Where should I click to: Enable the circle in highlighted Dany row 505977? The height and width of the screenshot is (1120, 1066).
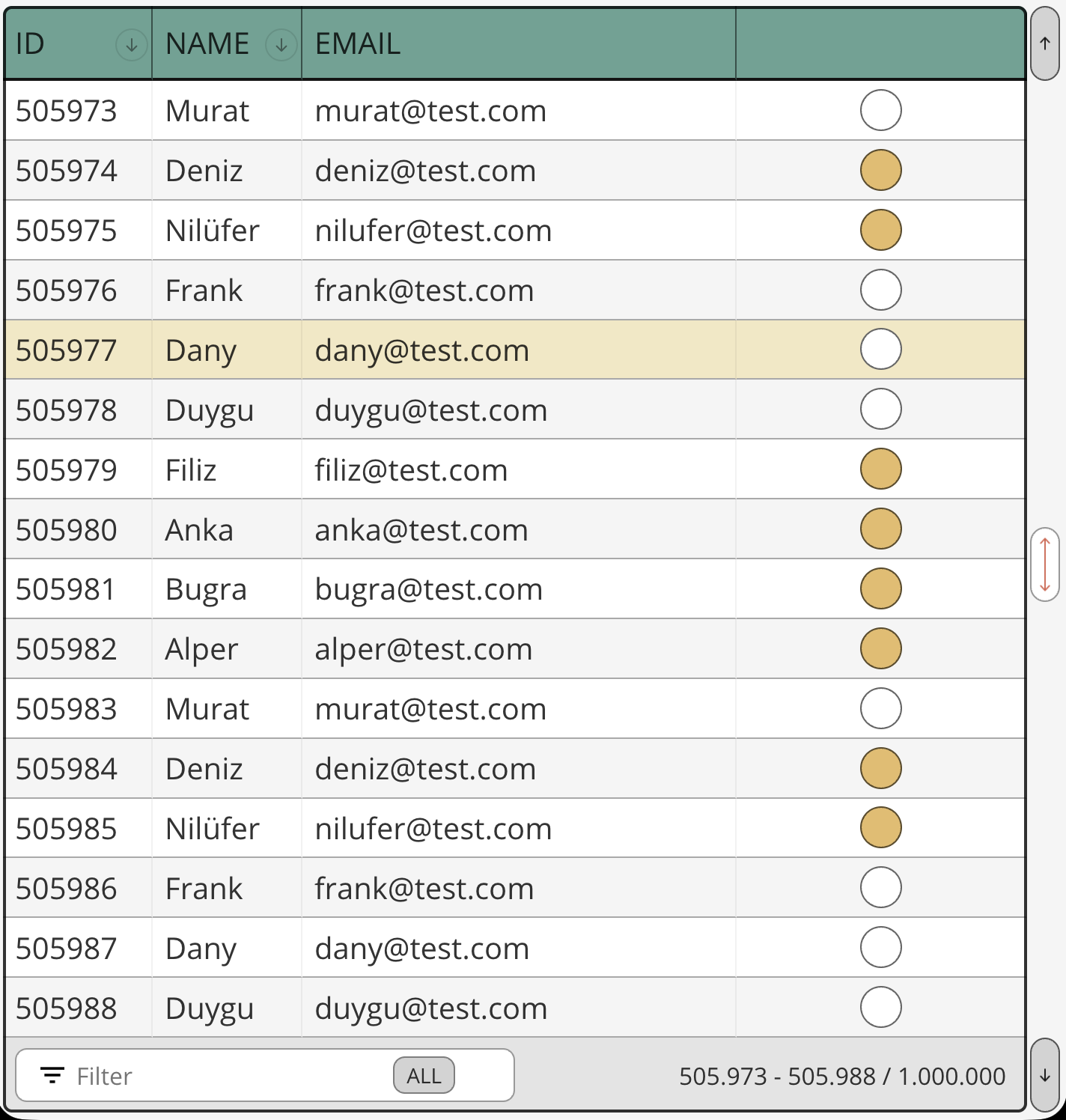click(880, 350)
